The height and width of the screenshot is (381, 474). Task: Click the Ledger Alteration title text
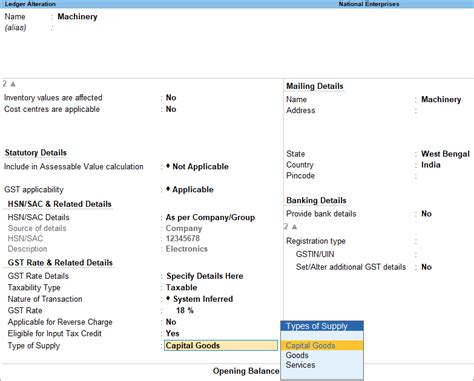point(30,4)
